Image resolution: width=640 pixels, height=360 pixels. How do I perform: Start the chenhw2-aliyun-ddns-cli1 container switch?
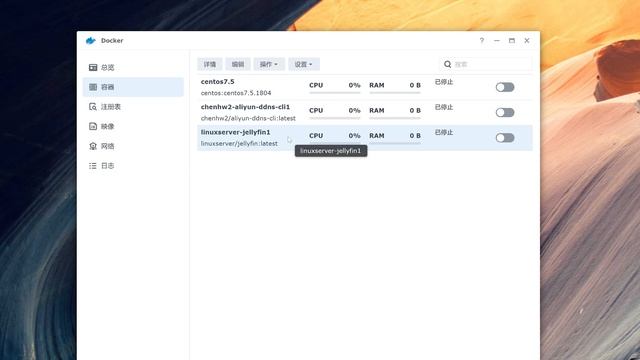tap(505, 112)
